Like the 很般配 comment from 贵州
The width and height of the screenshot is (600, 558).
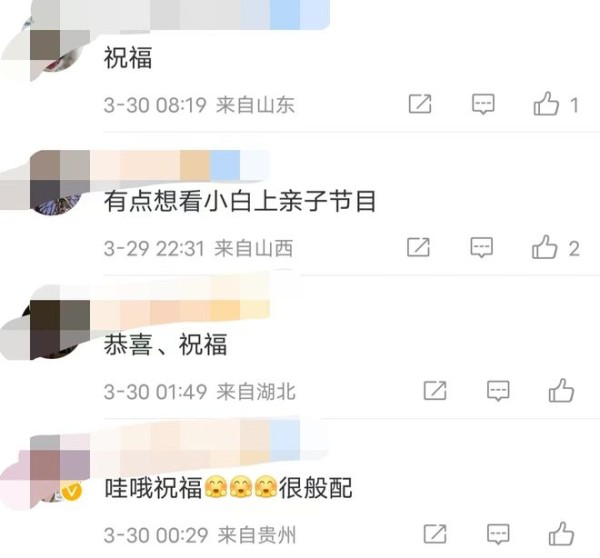(561, 534)
